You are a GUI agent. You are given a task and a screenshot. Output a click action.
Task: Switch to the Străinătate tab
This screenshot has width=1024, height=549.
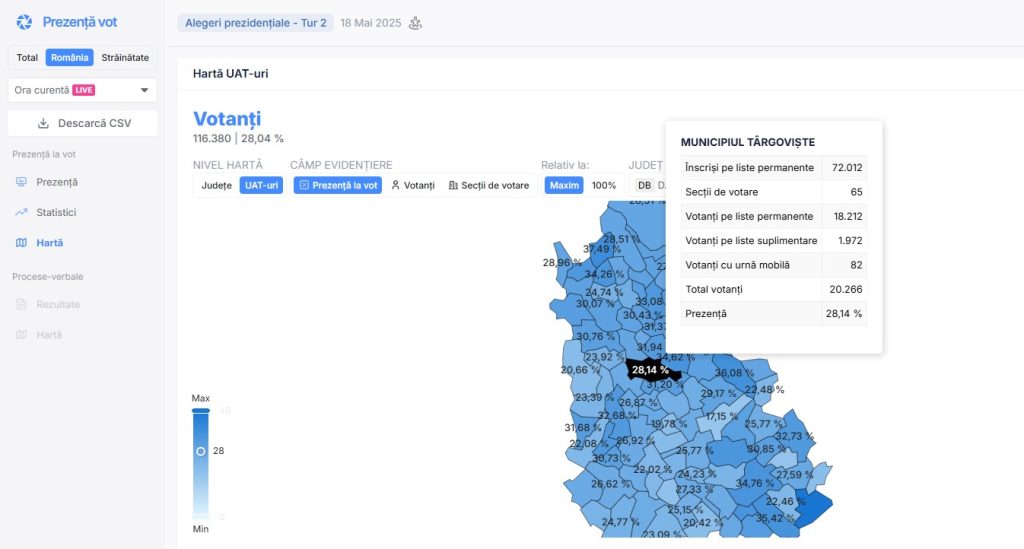coord(125,57)
